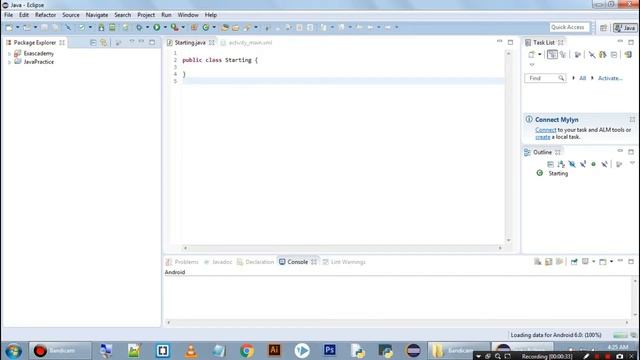640x360 pixels.
Task: Click the All link in Task List
Action: point(582,78)
